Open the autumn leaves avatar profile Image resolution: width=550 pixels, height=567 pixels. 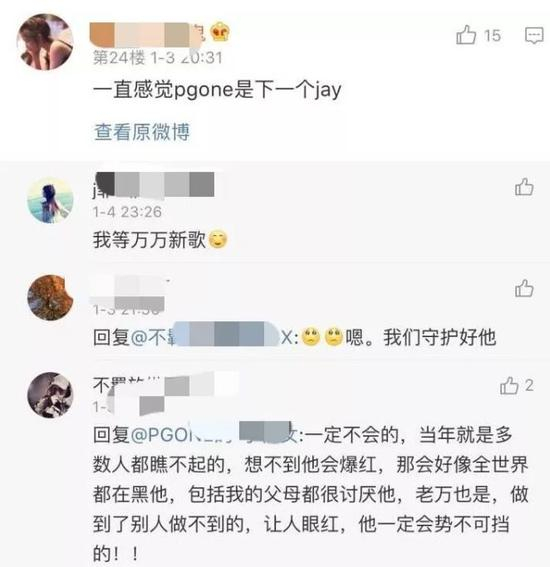[x=50, y=298]
